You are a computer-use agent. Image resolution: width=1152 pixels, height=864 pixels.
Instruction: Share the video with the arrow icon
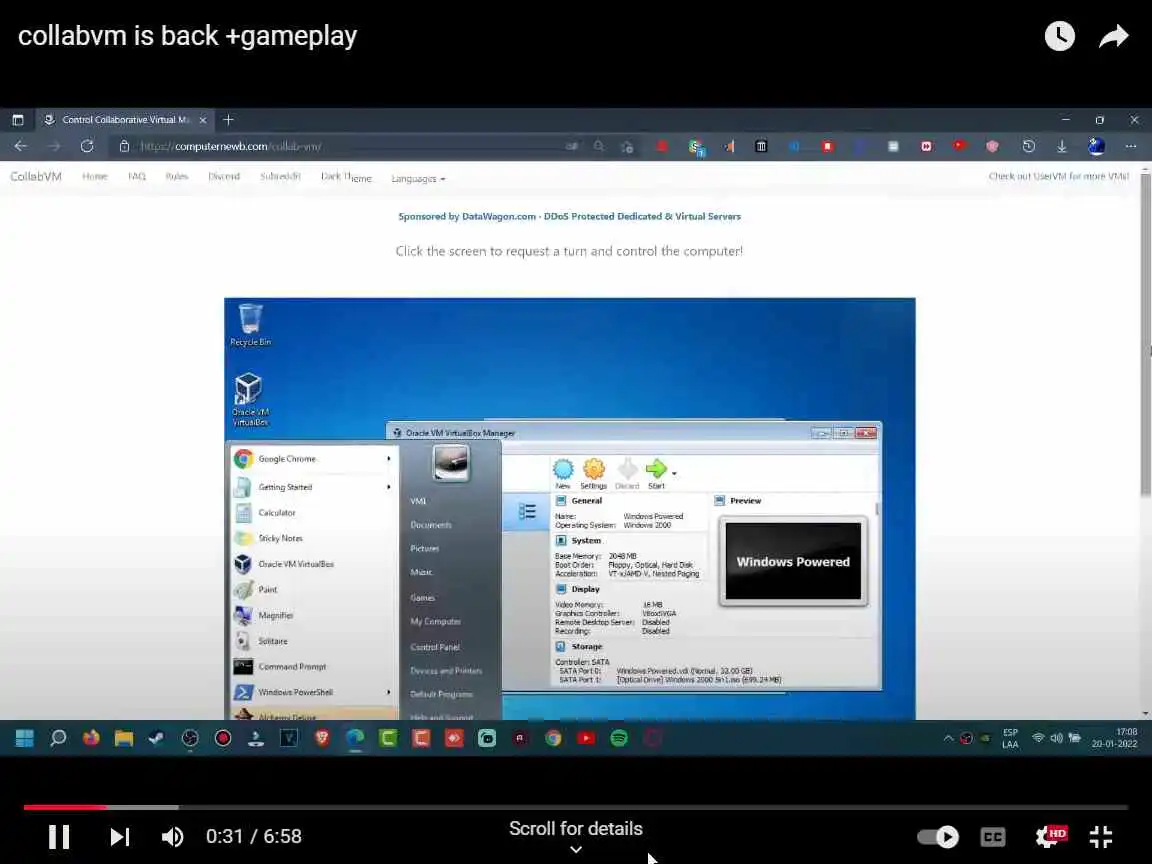point(1114,36)
